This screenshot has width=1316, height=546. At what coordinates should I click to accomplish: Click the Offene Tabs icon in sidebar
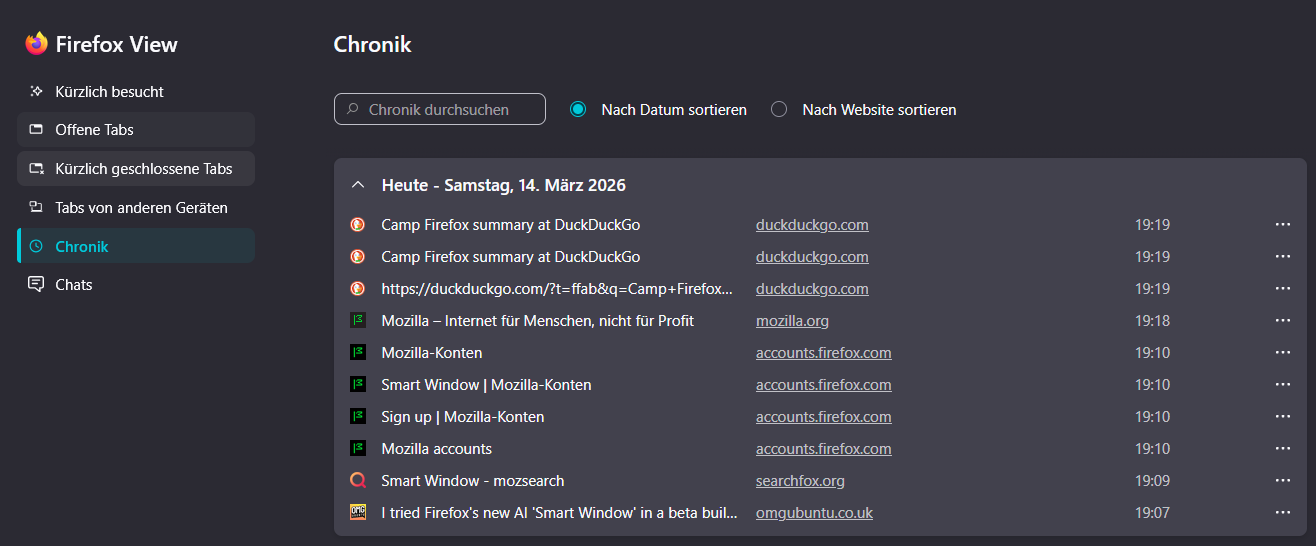click(36, 130)
